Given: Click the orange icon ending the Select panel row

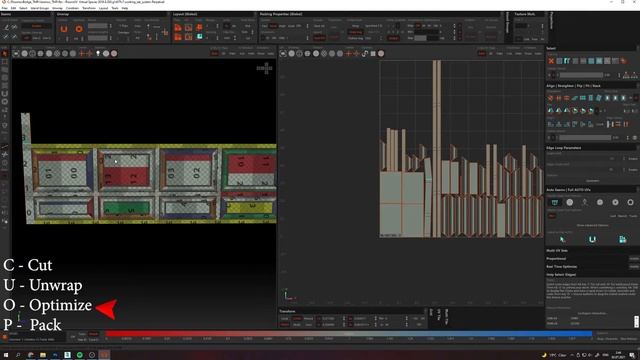Looking at the screenshot, I should click(x=623, y=61).
